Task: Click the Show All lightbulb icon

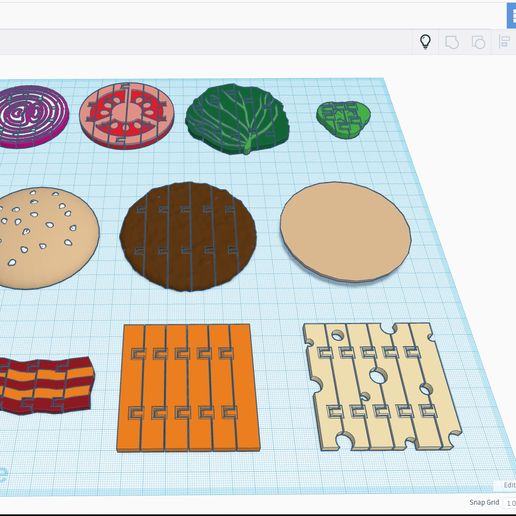Action: pos(425,42)
